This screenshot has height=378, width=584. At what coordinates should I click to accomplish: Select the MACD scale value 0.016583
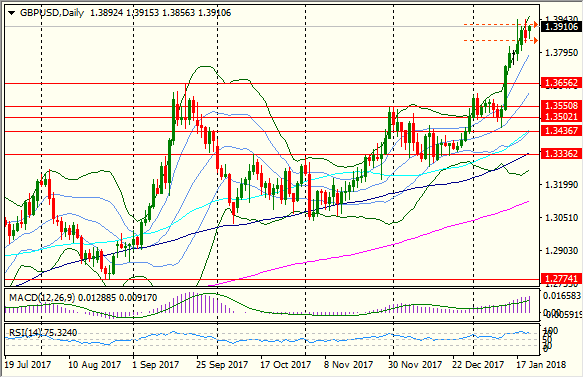(561, 296)
